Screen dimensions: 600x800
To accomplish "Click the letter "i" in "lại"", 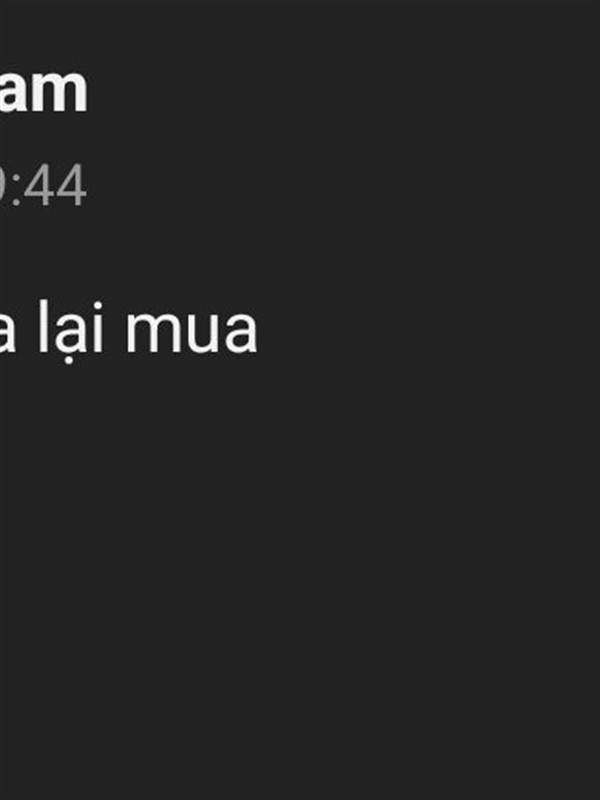I will point(97,328).
